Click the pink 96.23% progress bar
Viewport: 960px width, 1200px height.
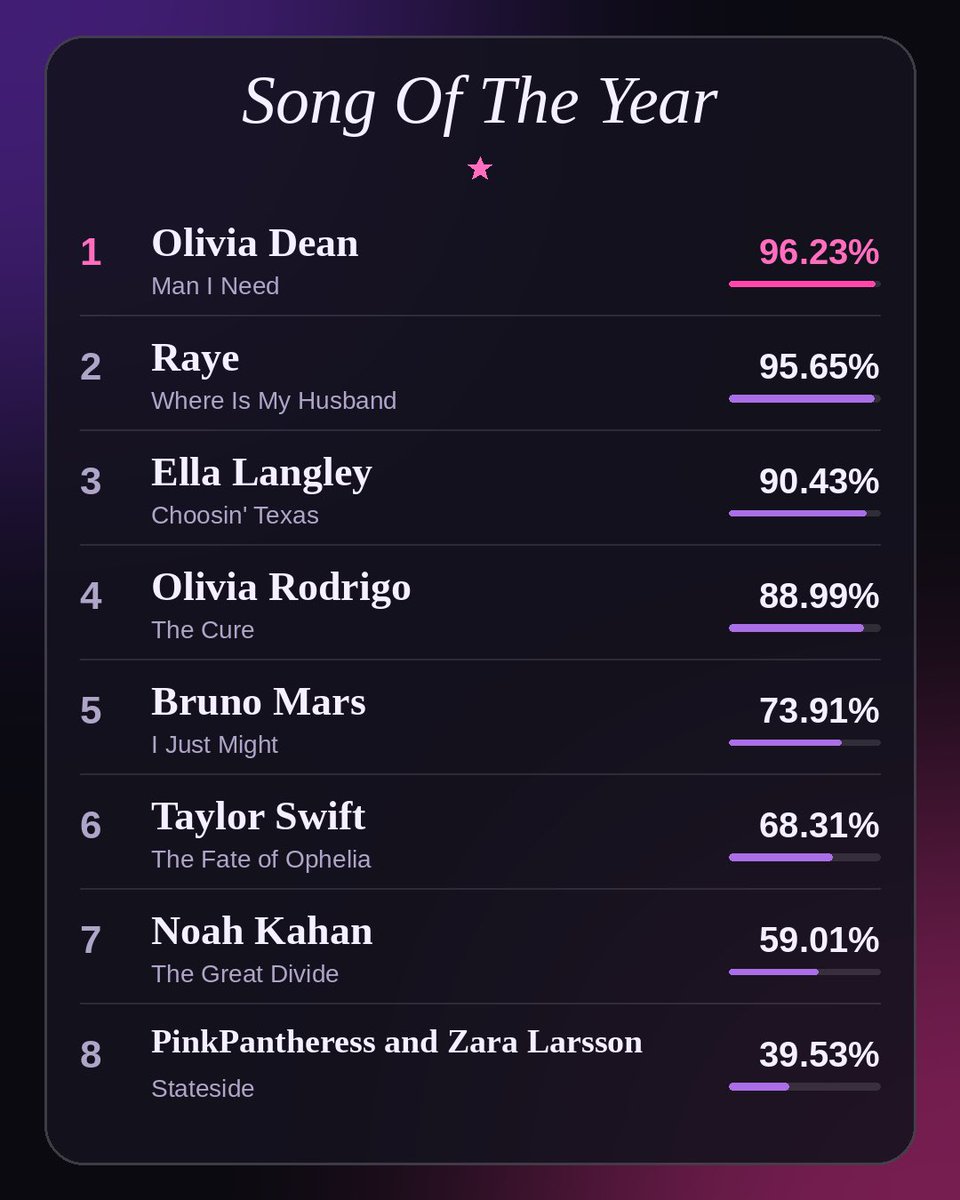coord(805,284)
